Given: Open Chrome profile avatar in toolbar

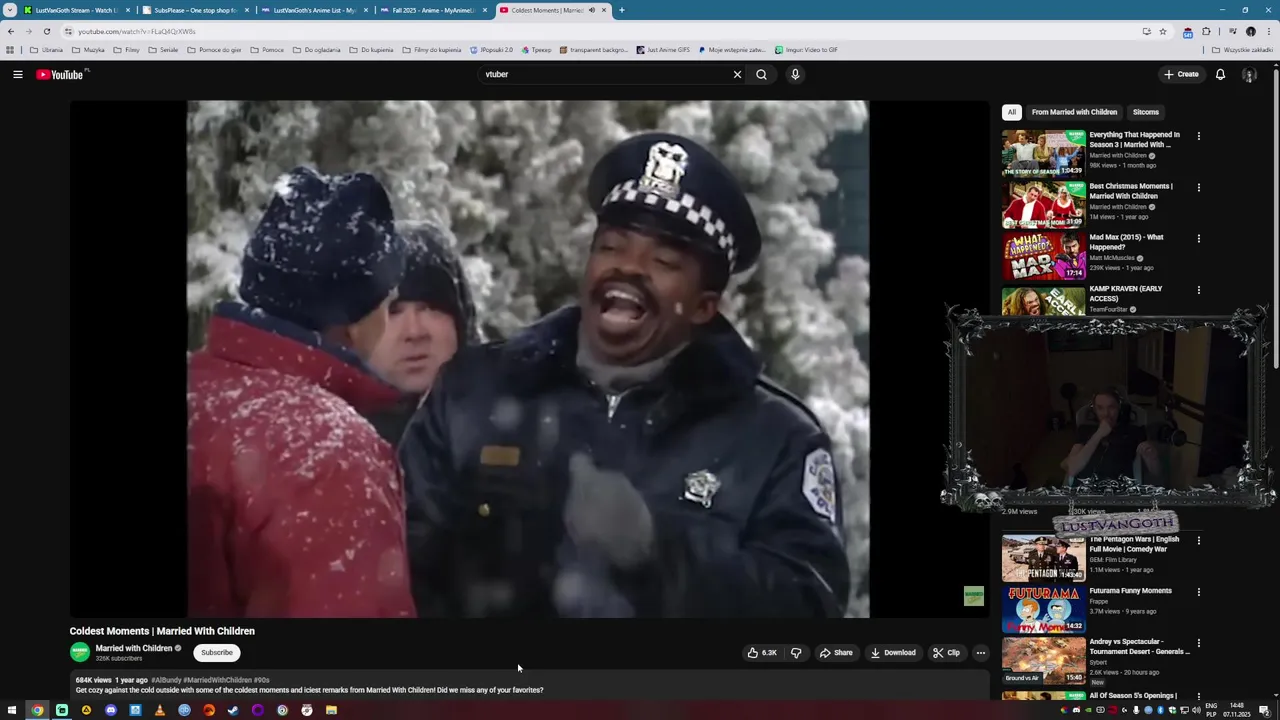Looking at the screenshot, I should pyautogui.click(x=1250, y=31).
